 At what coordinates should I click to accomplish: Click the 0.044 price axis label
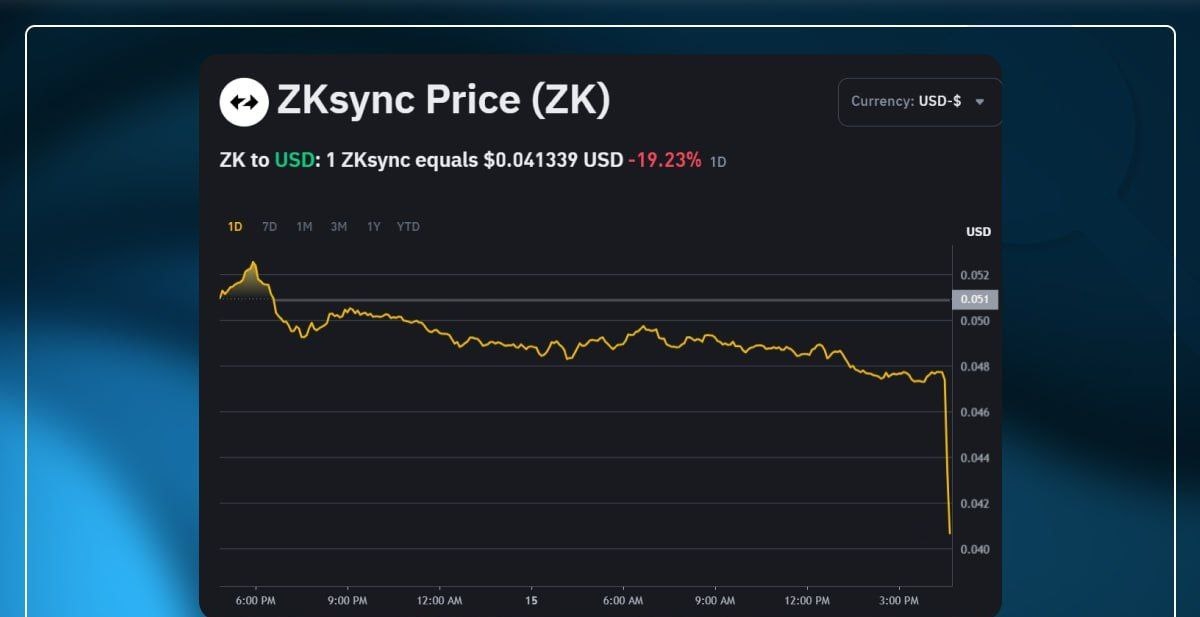pos(974,458)
